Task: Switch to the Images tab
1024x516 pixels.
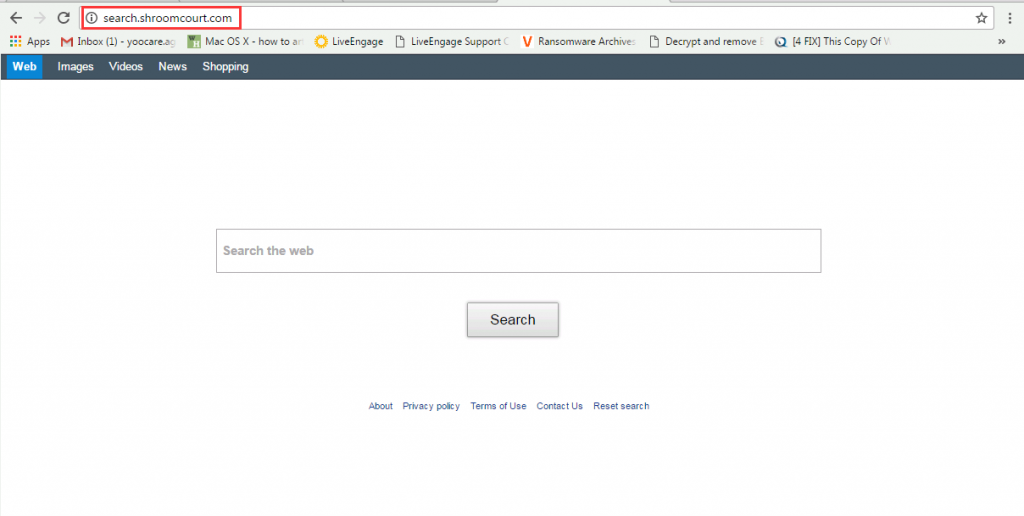Action: [75, 67]
